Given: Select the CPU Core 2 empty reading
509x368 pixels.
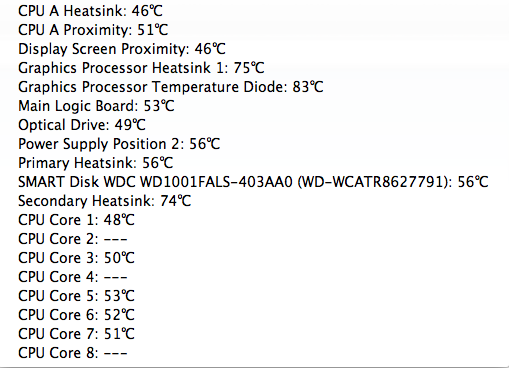Looking at the screenshot, I should point(73,239).
